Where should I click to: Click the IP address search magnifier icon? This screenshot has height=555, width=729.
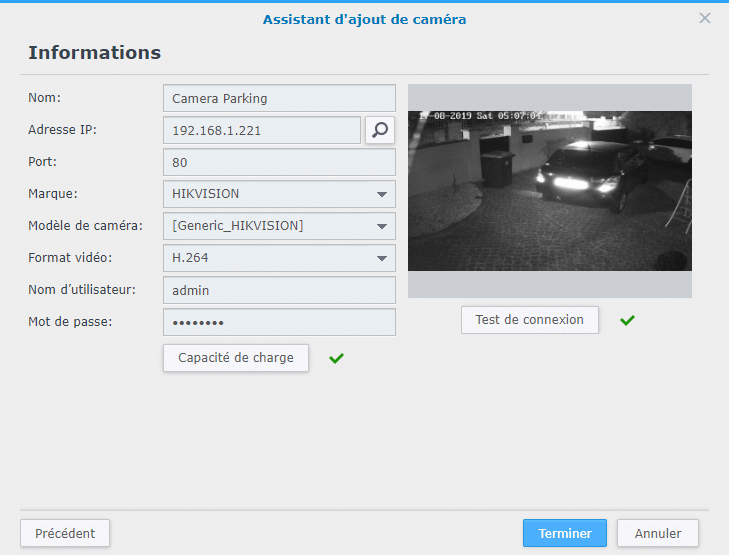[x=380, y=130]
